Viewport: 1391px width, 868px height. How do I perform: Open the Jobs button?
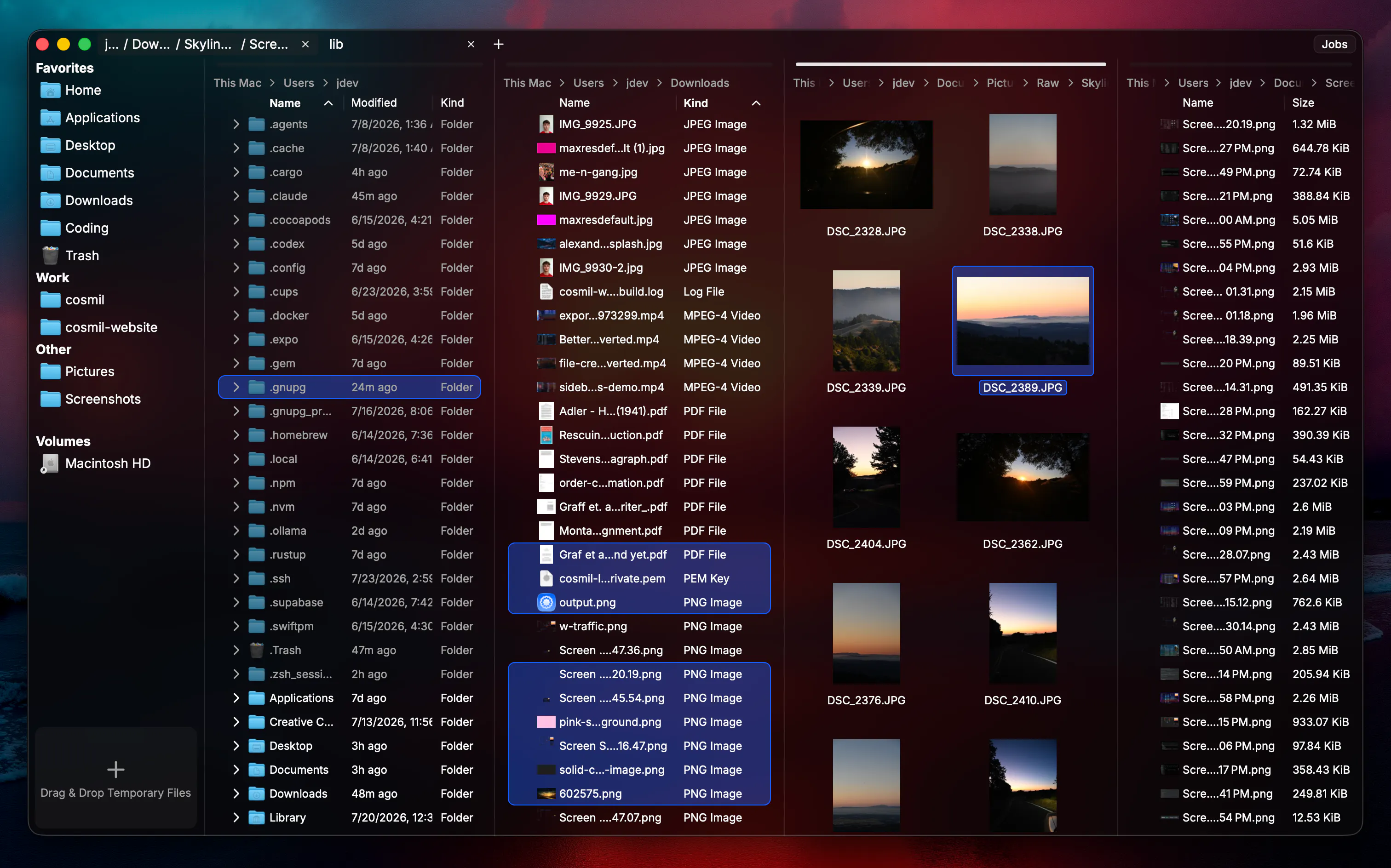1334,44
